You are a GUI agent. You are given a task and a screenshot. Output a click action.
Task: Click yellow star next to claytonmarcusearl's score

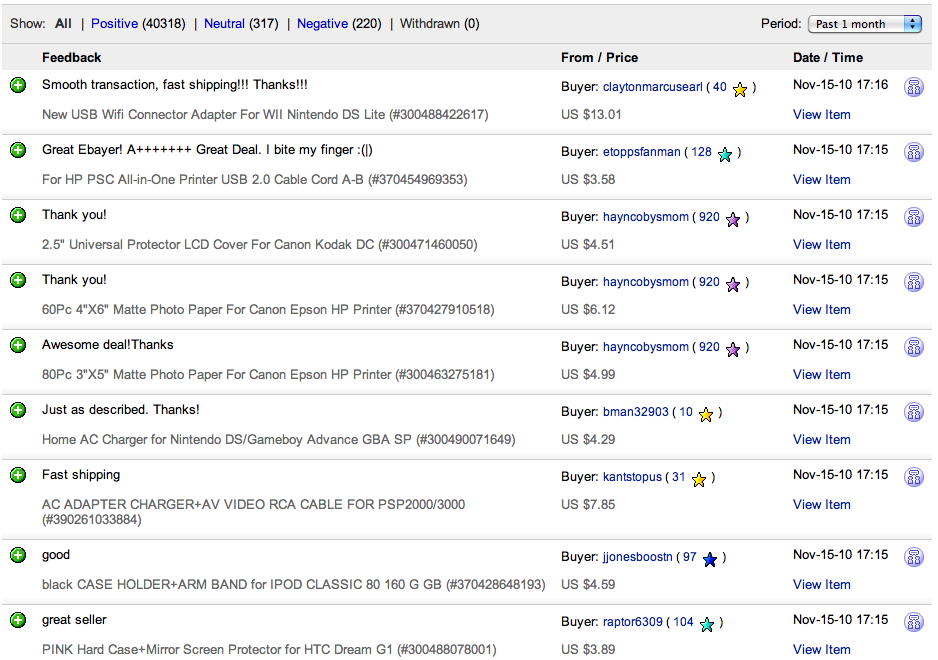[740, 89]
